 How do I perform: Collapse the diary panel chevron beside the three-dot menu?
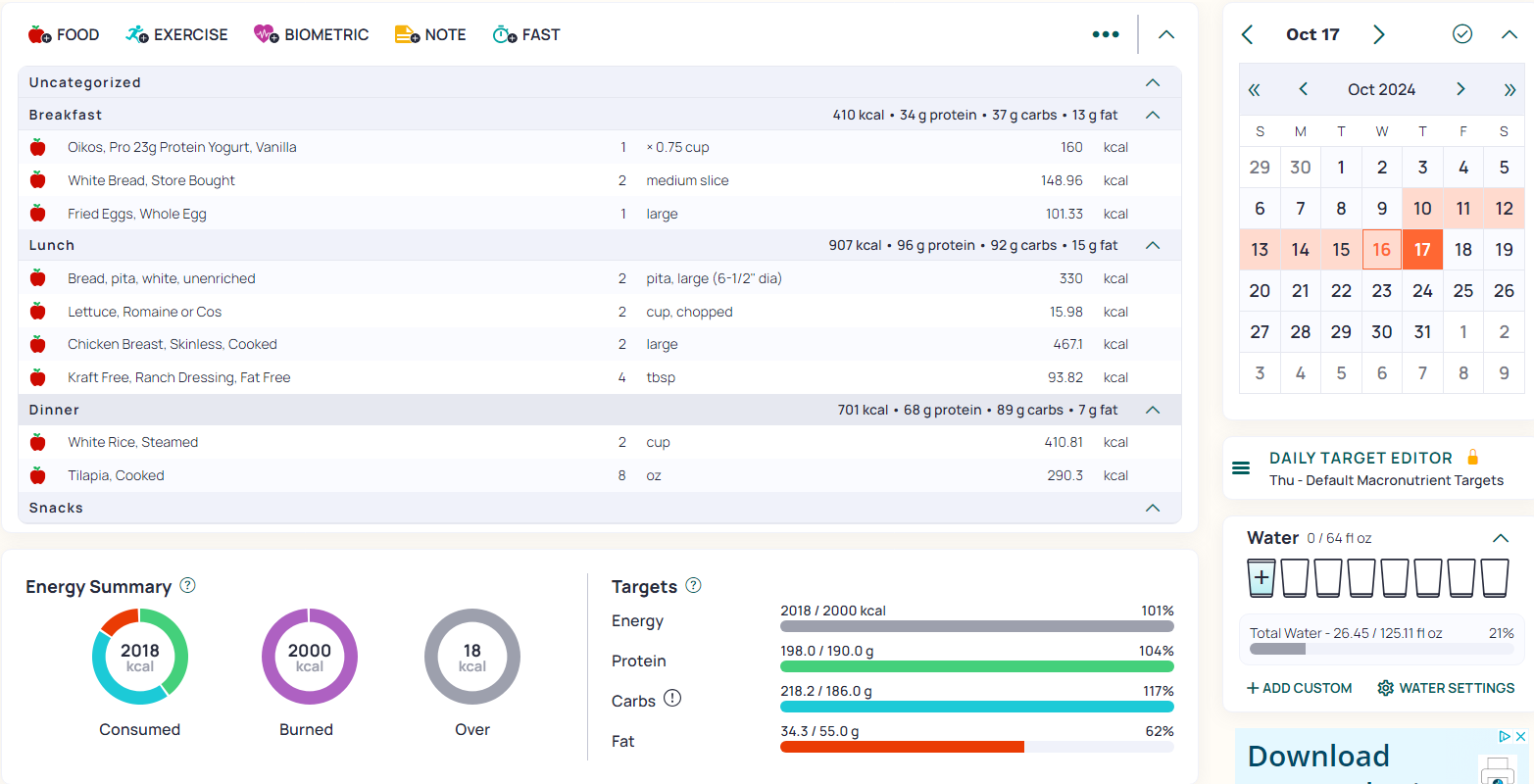pyautogui.click(x=1166, y=34)
